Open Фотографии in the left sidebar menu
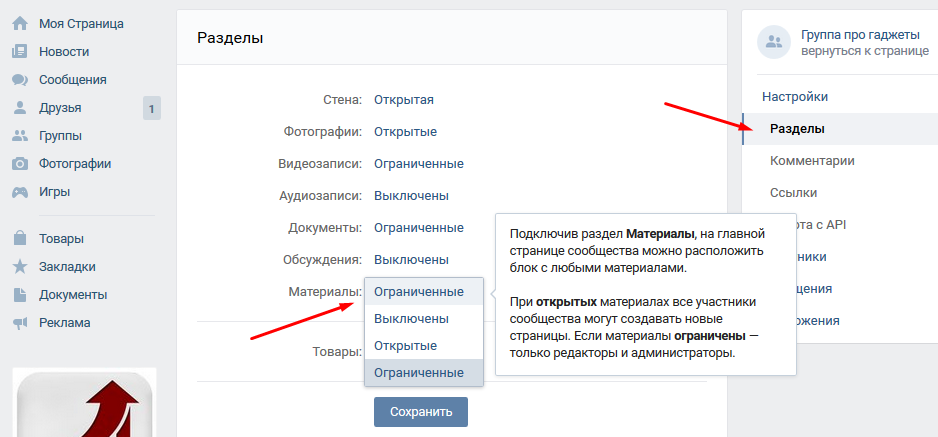The width and height of the screenshot is (938, 437). [x=75, y=164]
